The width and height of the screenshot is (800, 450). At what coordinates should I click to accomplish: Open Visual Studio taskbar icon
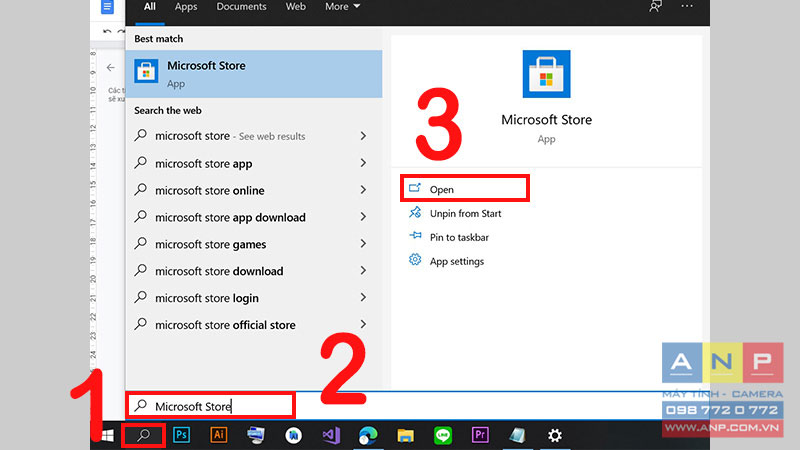(331, 435)
